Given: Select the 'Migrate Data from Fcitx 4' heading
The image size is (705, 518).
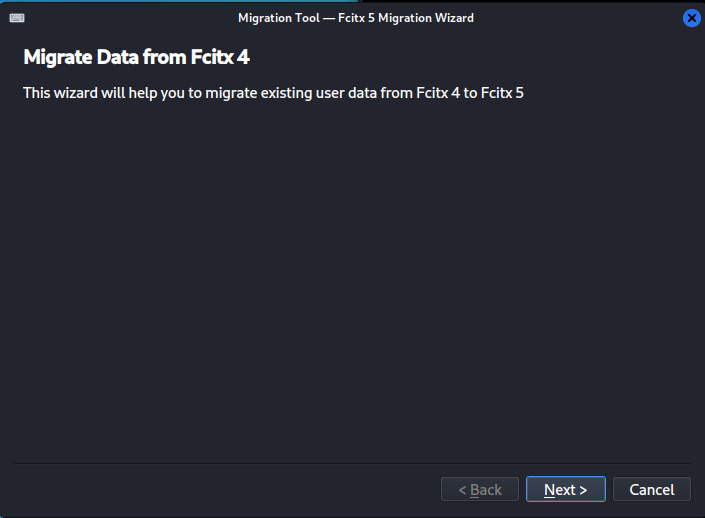Looking at the screenshot, I should 136,57.
